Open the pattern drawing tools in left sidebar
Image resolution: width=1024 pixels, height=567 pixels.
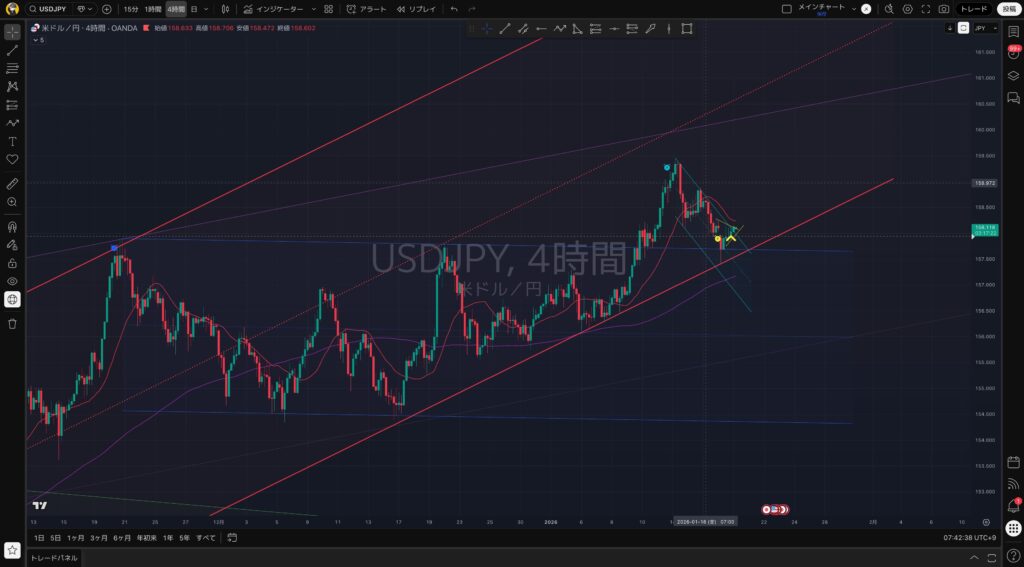[12, 87]
